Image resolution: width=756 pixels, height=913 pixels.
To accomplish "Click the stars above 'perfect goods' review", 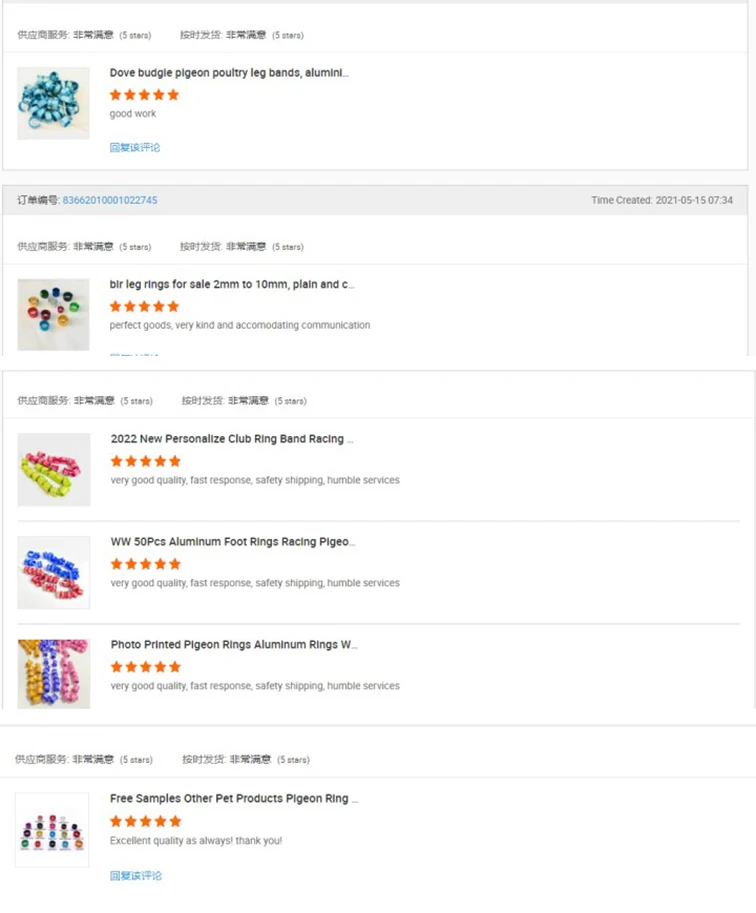I will (x=144, y=306).
